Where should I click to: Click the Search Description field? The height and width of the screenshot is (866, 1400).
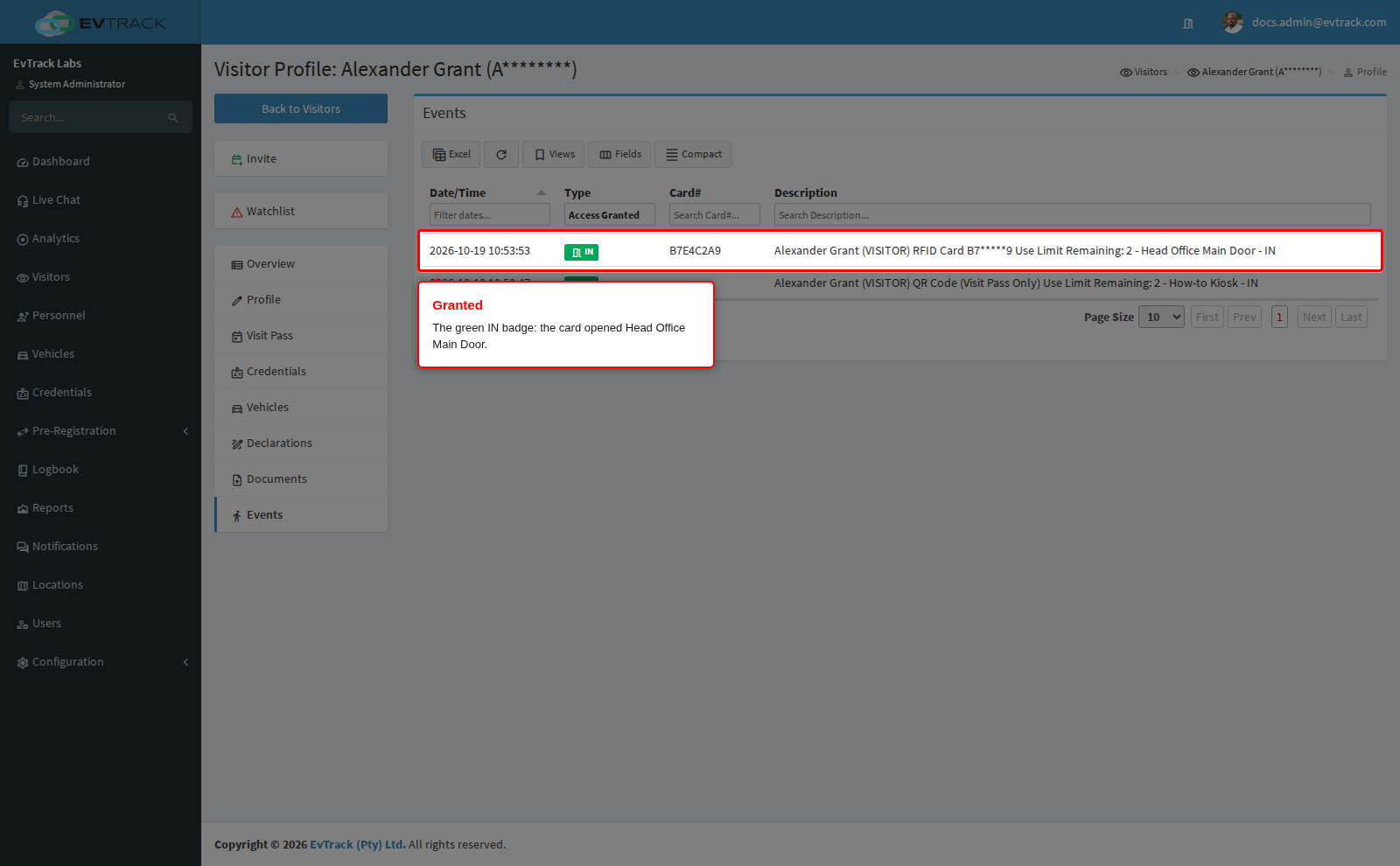pos(1072,215)
